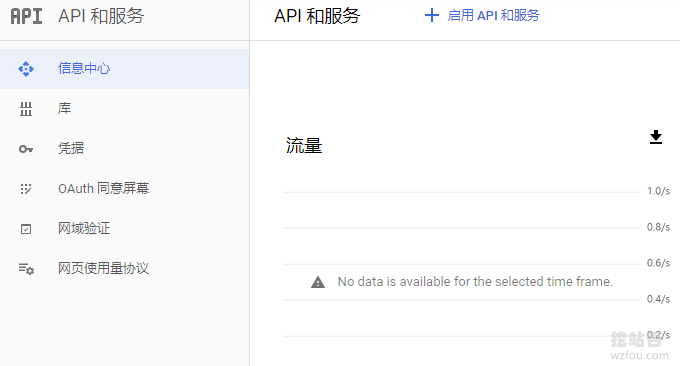Click the 信息中心 dashboard icon
This screenshot has height=366, width=680.
click(x=26, y=69)
